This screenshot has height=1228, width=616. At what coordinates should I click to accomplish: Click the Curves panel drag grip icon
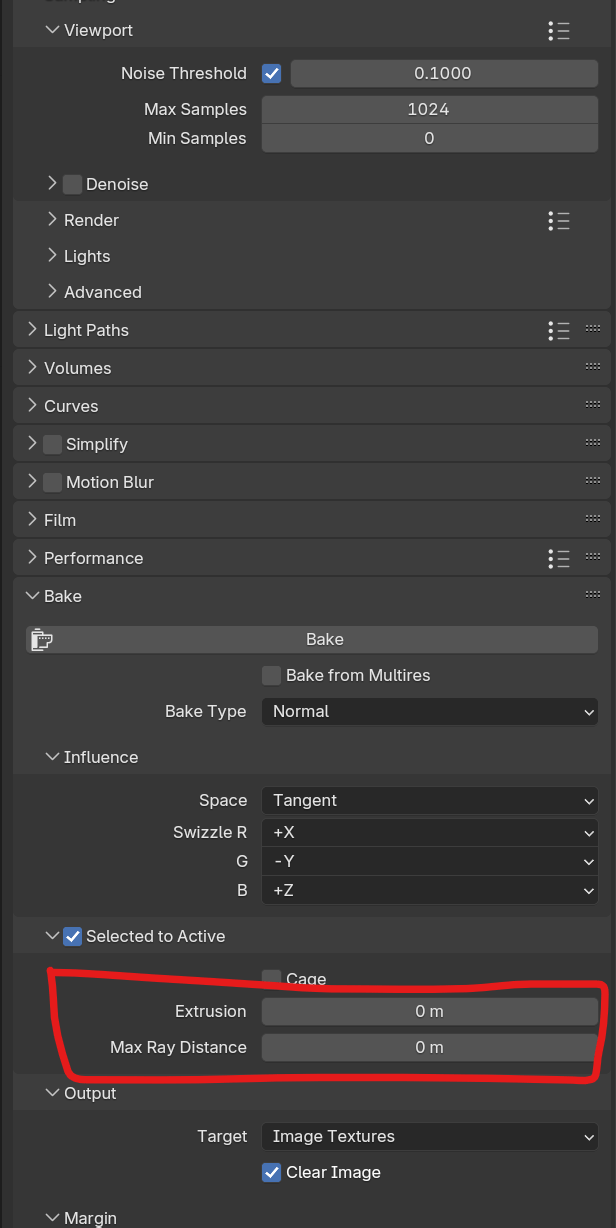click(593, 406)
